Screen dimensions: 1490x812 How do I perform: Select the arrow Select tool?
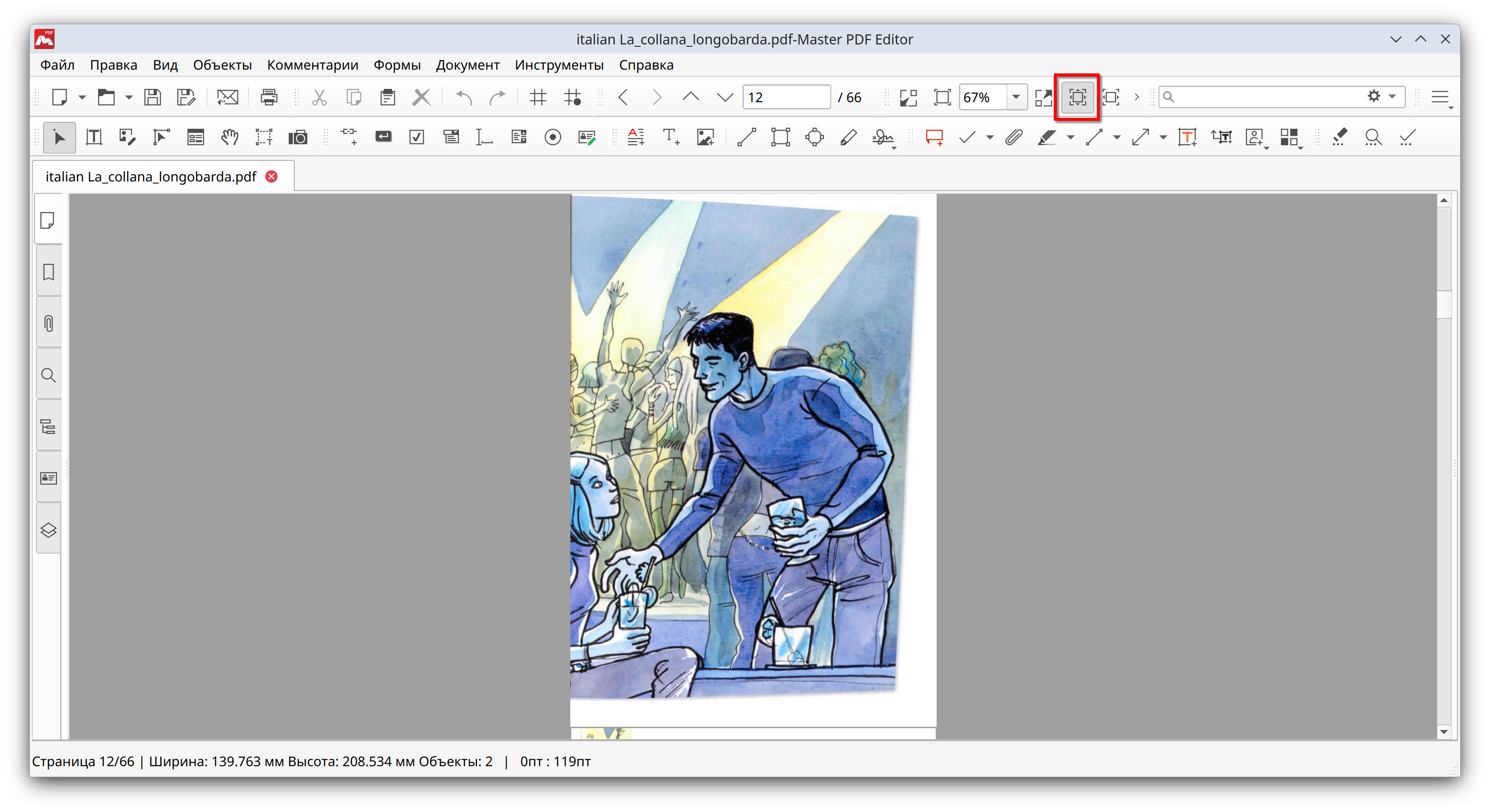coord(59,137)
